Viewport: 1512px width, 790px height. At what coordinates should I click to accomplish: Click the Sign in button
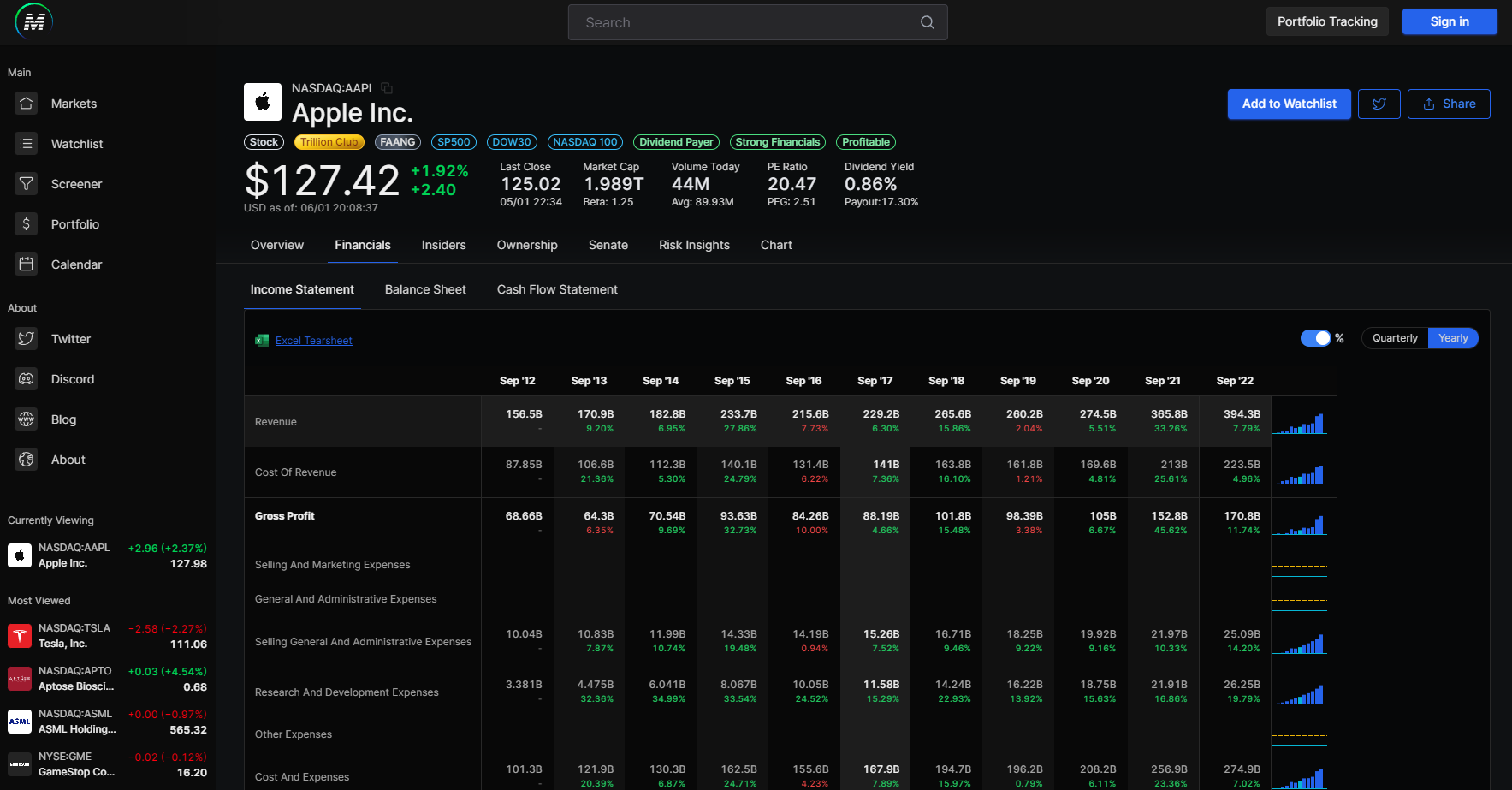coord(1450,21)
